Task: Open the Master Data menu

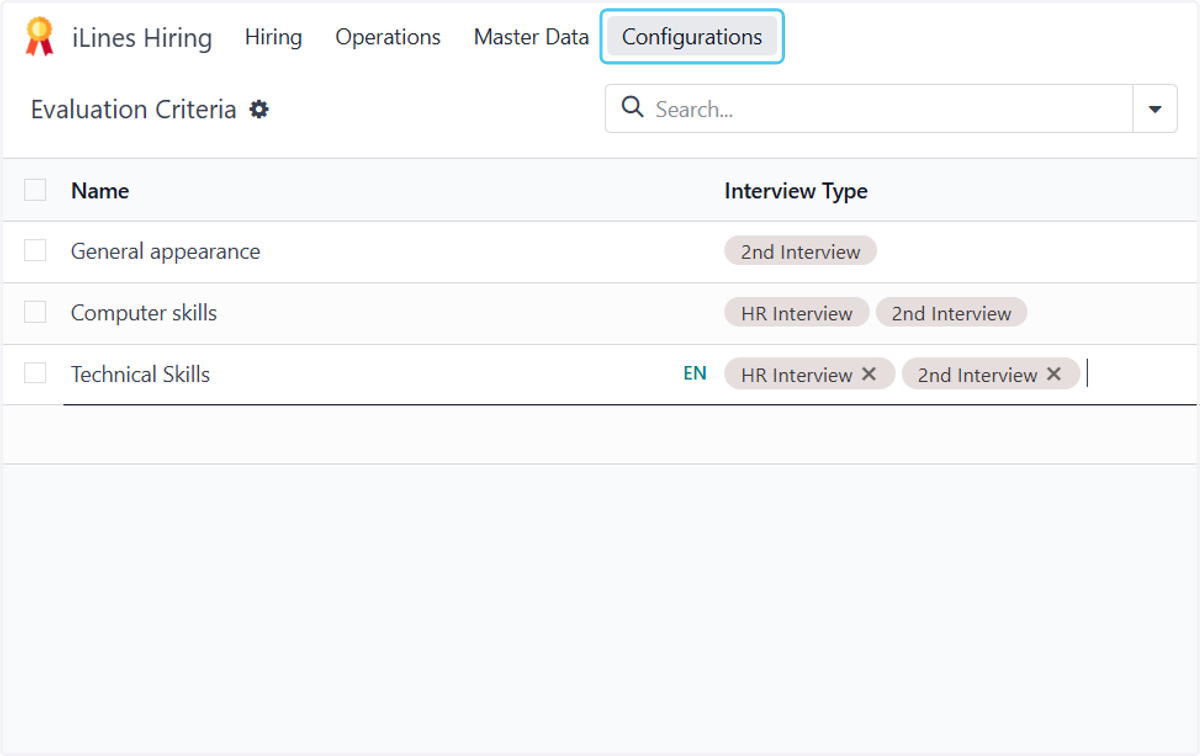Action: [x=531, y=37]
